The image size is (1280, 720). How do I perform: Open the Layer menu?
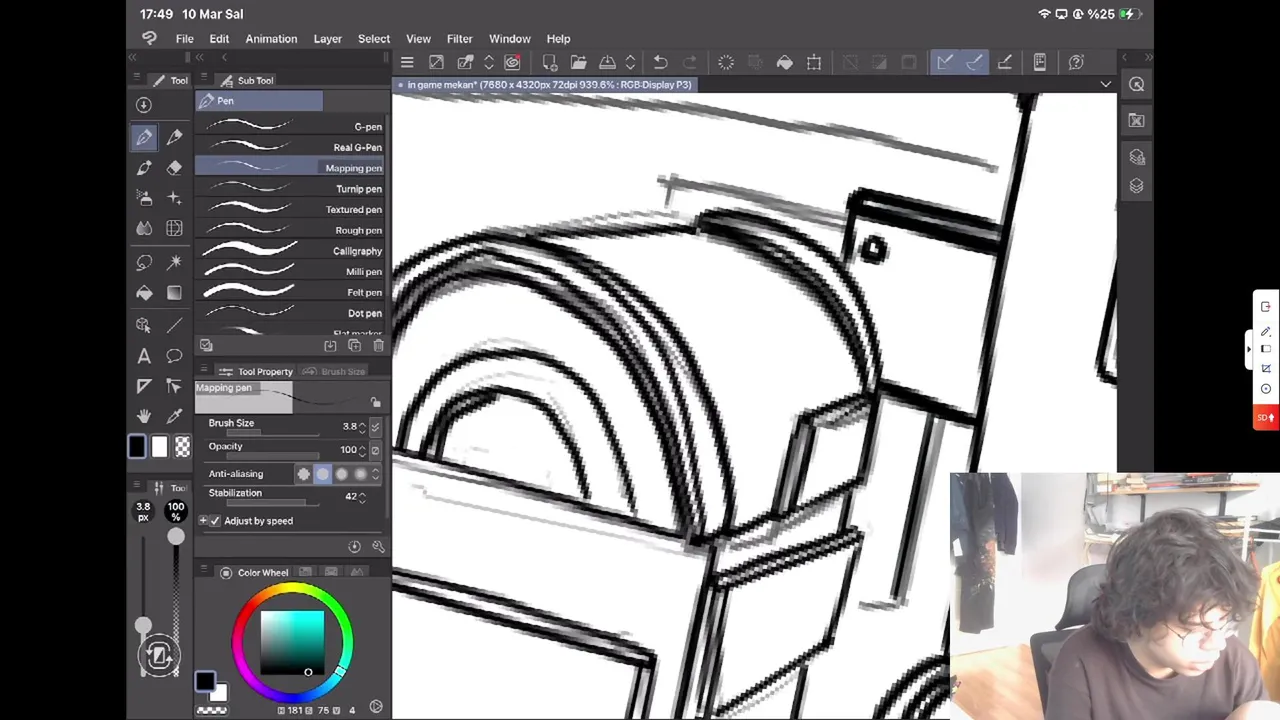tap(327, 39)
